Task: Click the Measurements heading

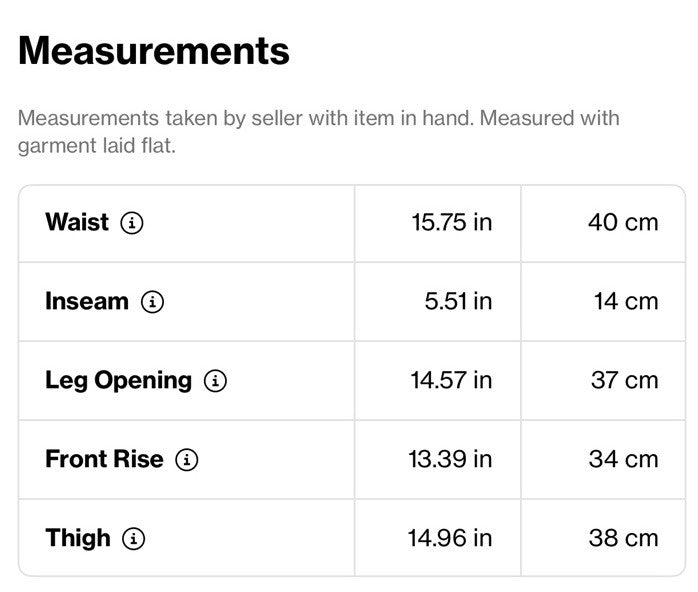Action: coord(154,51)
